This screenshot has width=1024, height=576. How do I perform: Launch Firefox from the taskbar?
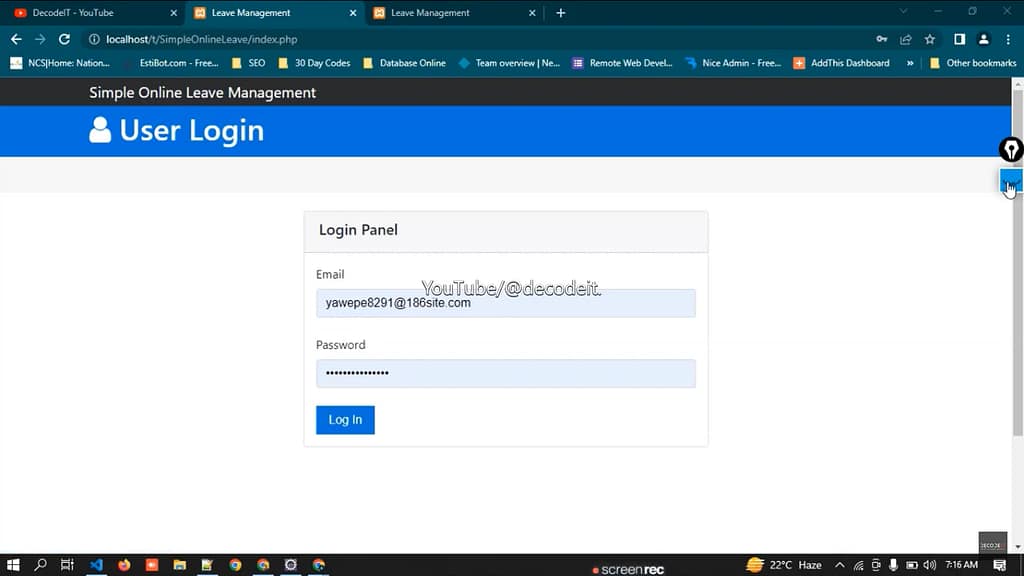pos(124,565)
